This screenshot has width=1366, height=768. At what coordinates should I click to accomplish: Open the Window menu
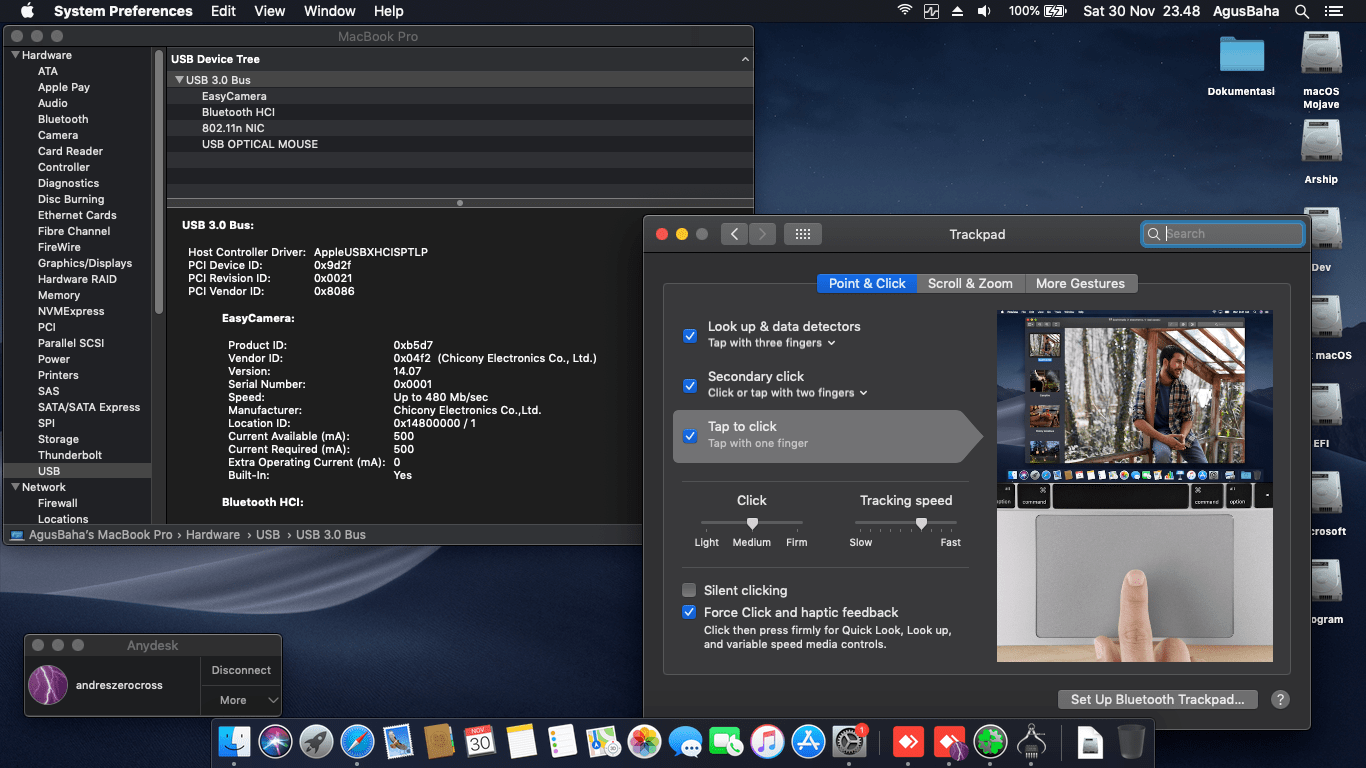tap(329, 11)
